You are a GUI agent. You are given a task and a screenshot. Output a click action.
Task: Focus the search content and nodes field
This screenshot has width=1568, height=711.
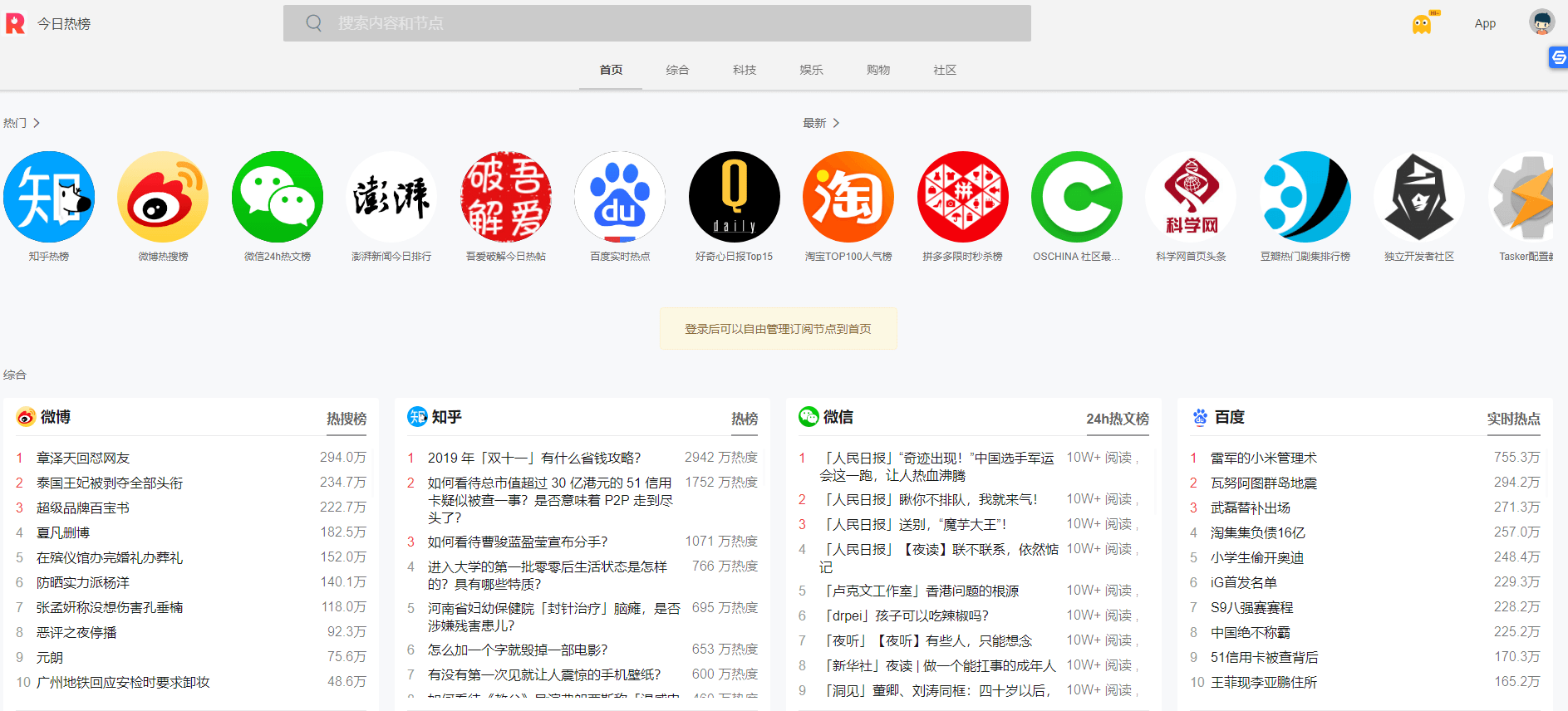656,23
